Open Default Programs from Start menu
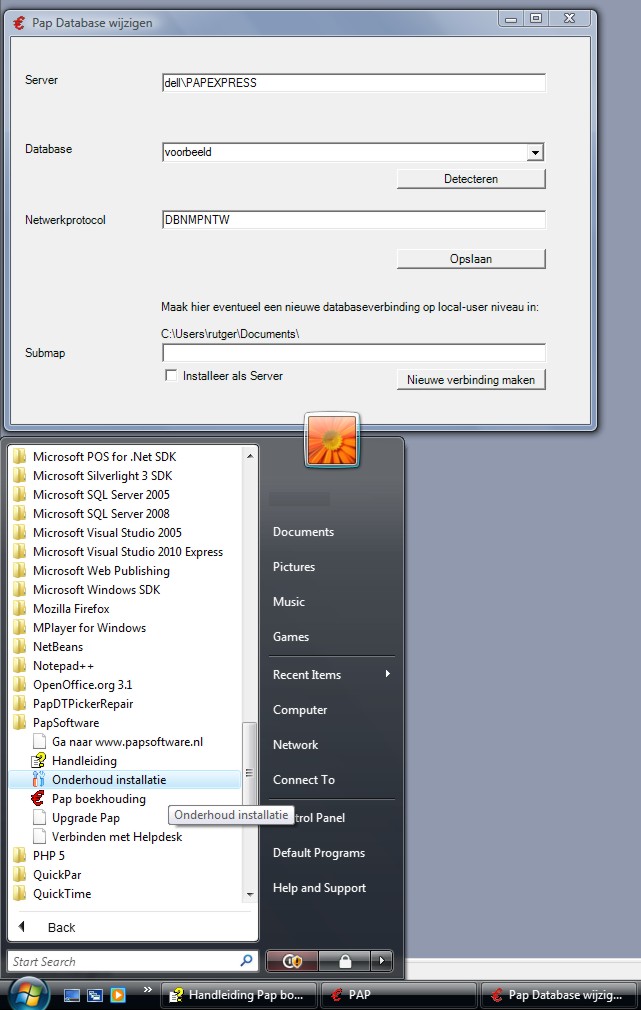Image resolution: width=641 pixels, height=1010 pixels. (318, 853)
